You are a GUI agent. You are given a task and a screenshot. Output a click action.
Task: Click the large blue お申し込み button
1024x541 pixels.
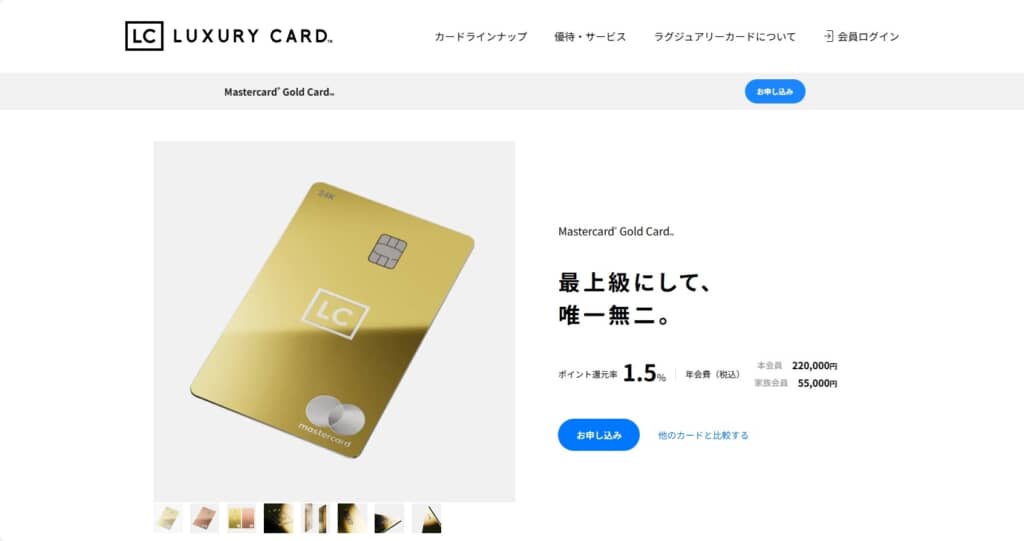coord(598,435)
